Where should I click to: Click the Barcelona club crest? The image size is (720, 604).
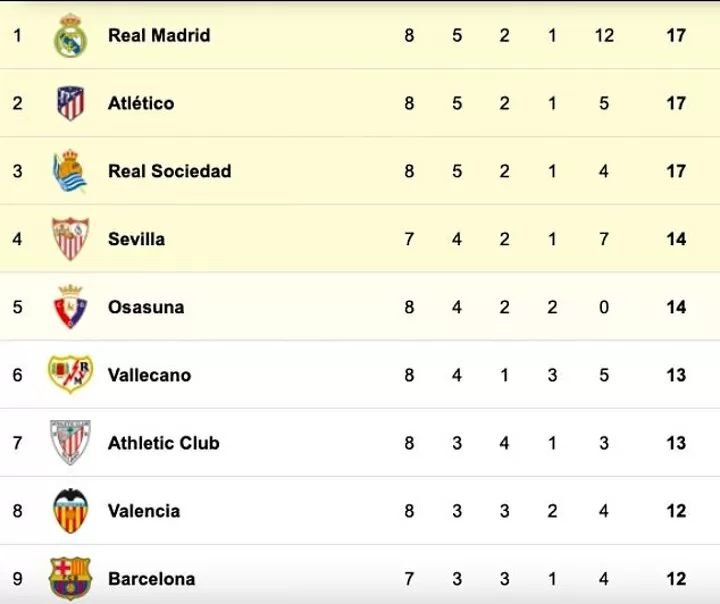click(x=70, y=579)
